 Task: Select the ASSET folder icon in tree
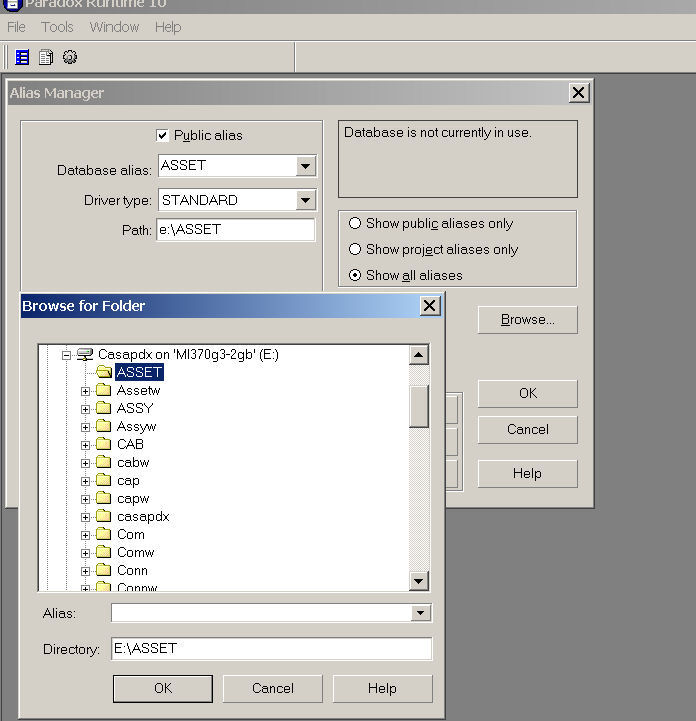(104, 372)
